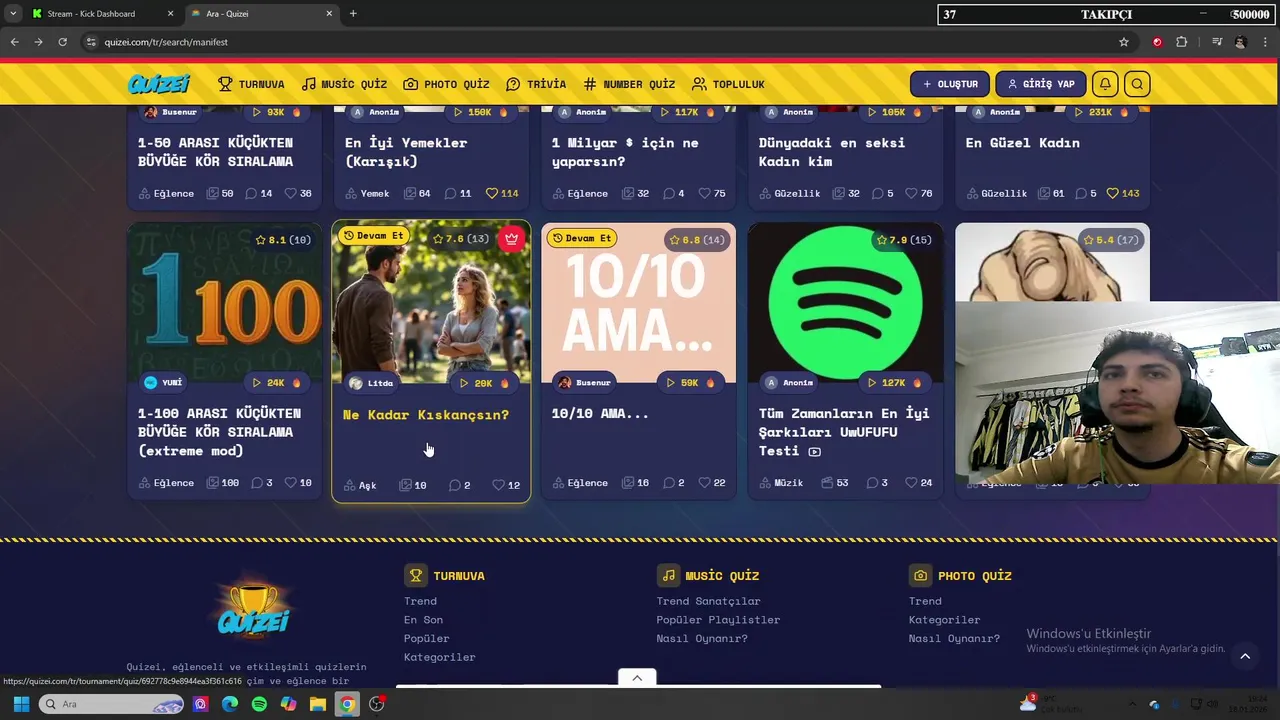The width and height of the screenshot is (1280, 720).
Task: Click the Giriş Yap button
Action: pos(1041,84)
